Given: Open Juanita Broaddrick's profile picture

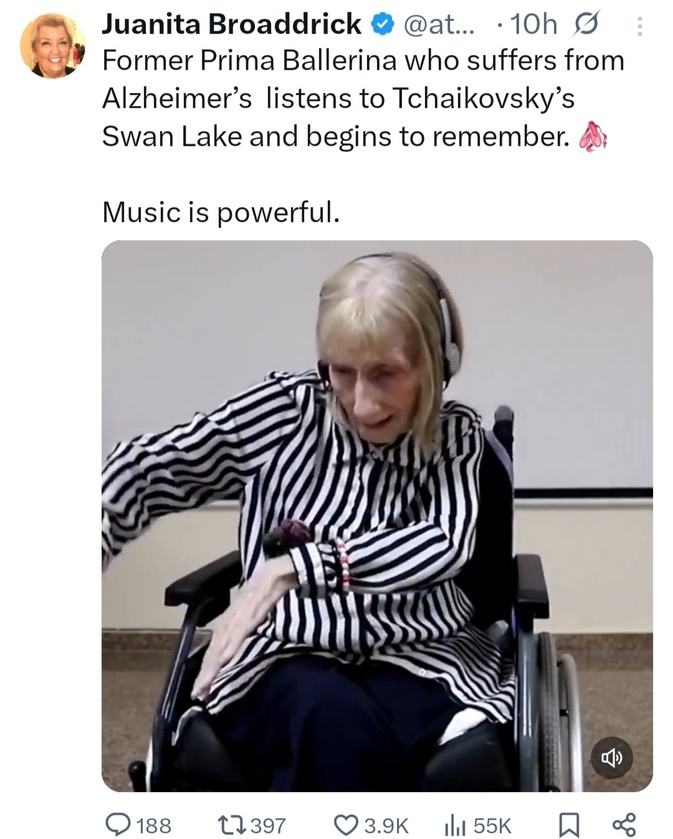Looking at the screenshot, I should coord(52,45).
